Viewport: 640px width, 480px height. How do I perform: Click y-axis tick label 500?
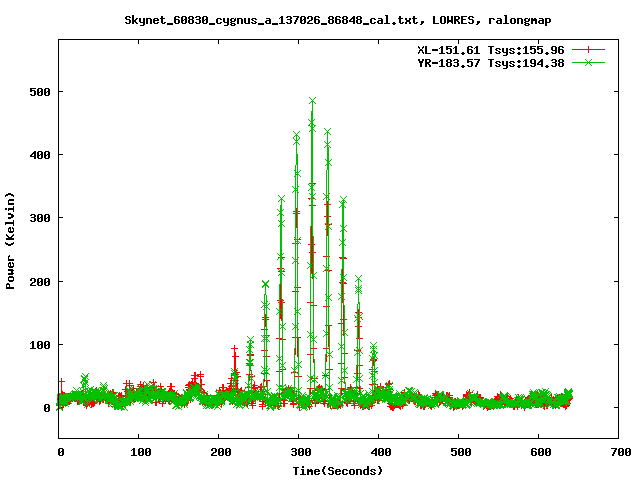[x=40, y=92]
